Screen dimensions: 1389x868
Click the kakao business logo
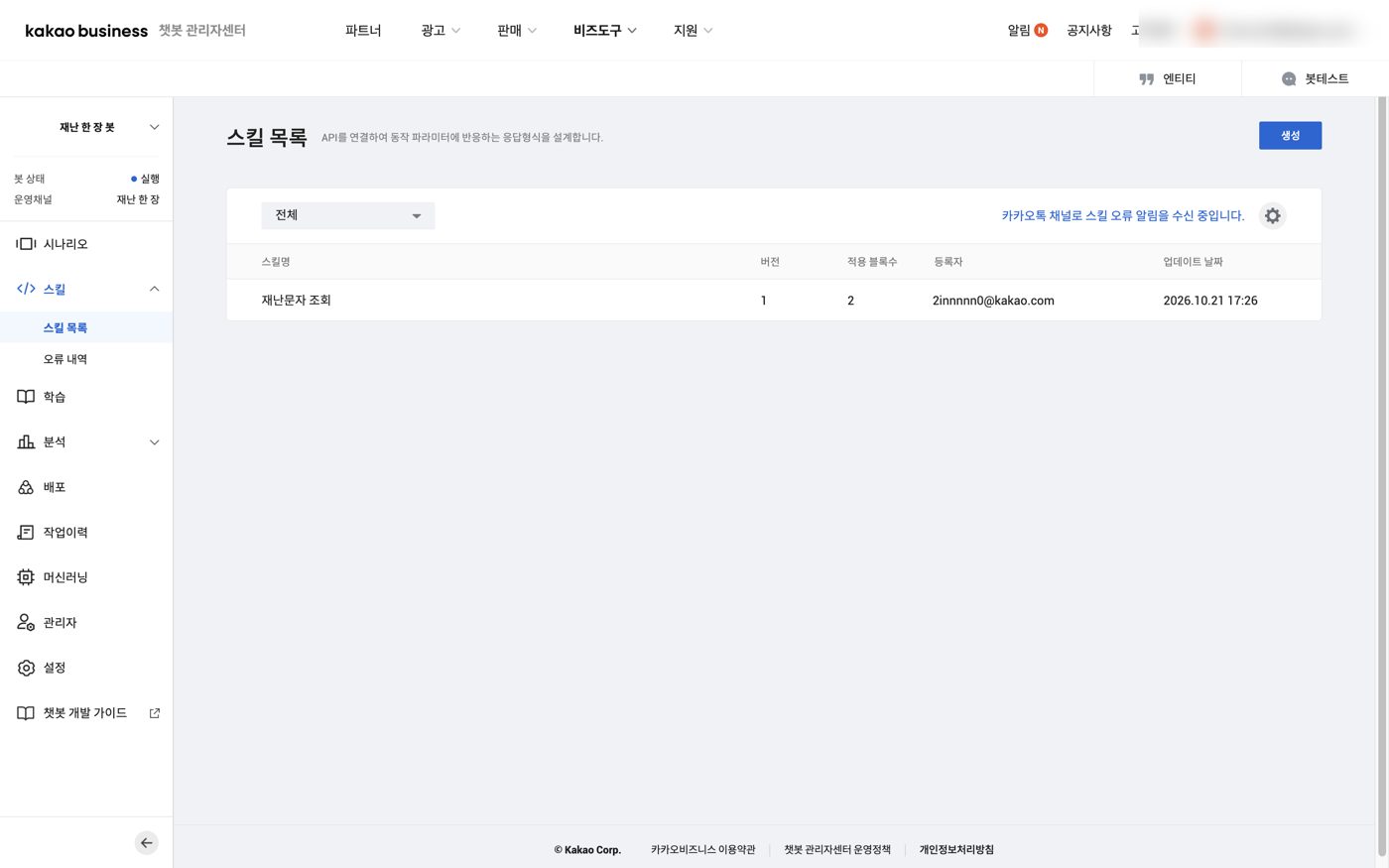tap(86, 31)
